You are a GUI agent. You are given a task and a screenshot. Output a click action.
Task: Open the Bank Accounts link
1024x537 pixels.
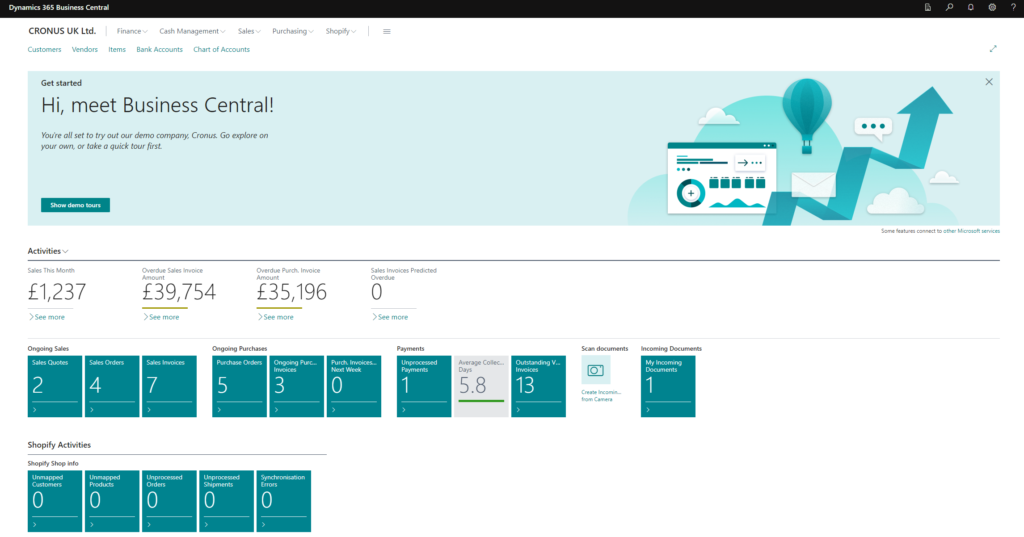pyautogui.click(x=159, y=50)
